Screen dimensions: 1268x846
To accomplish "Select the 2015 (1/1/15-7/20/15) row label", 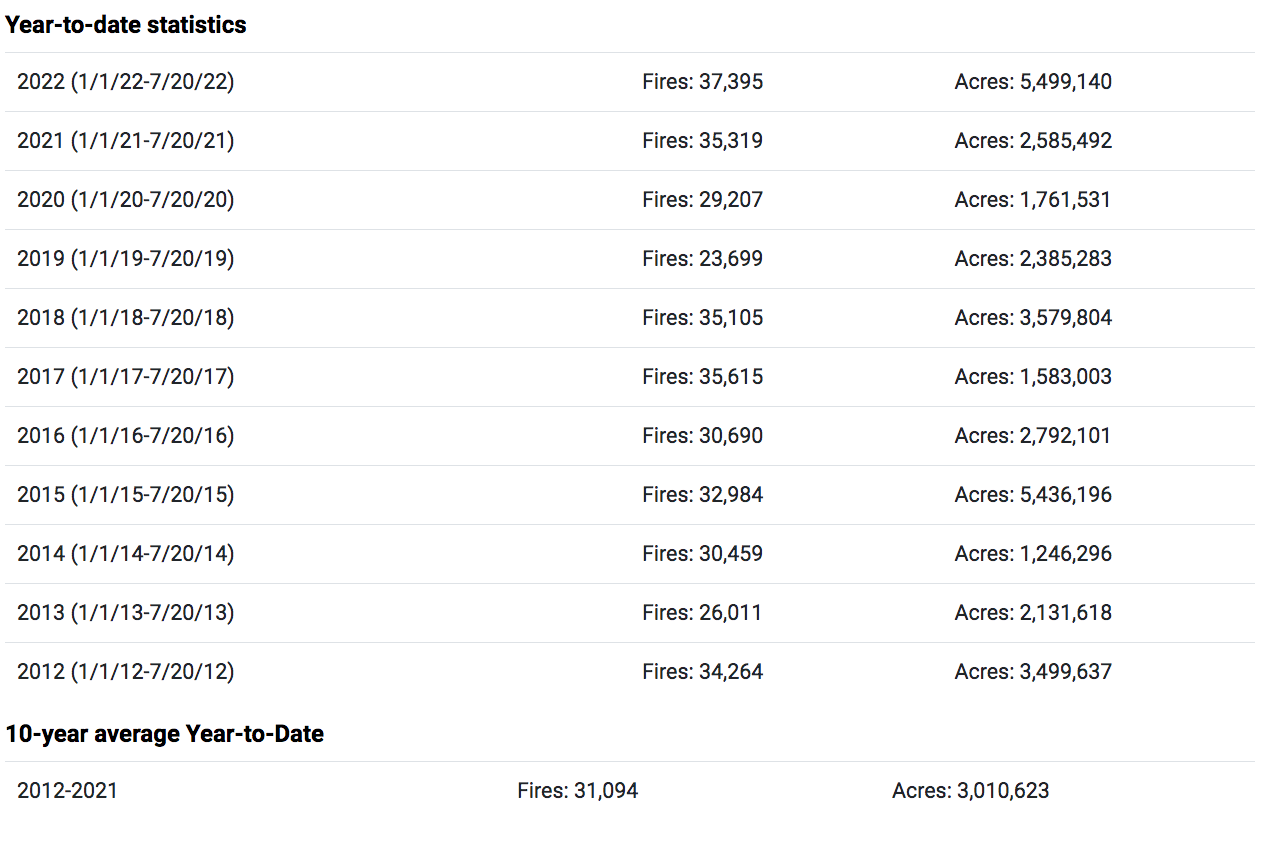I will (x=126, y=495).
